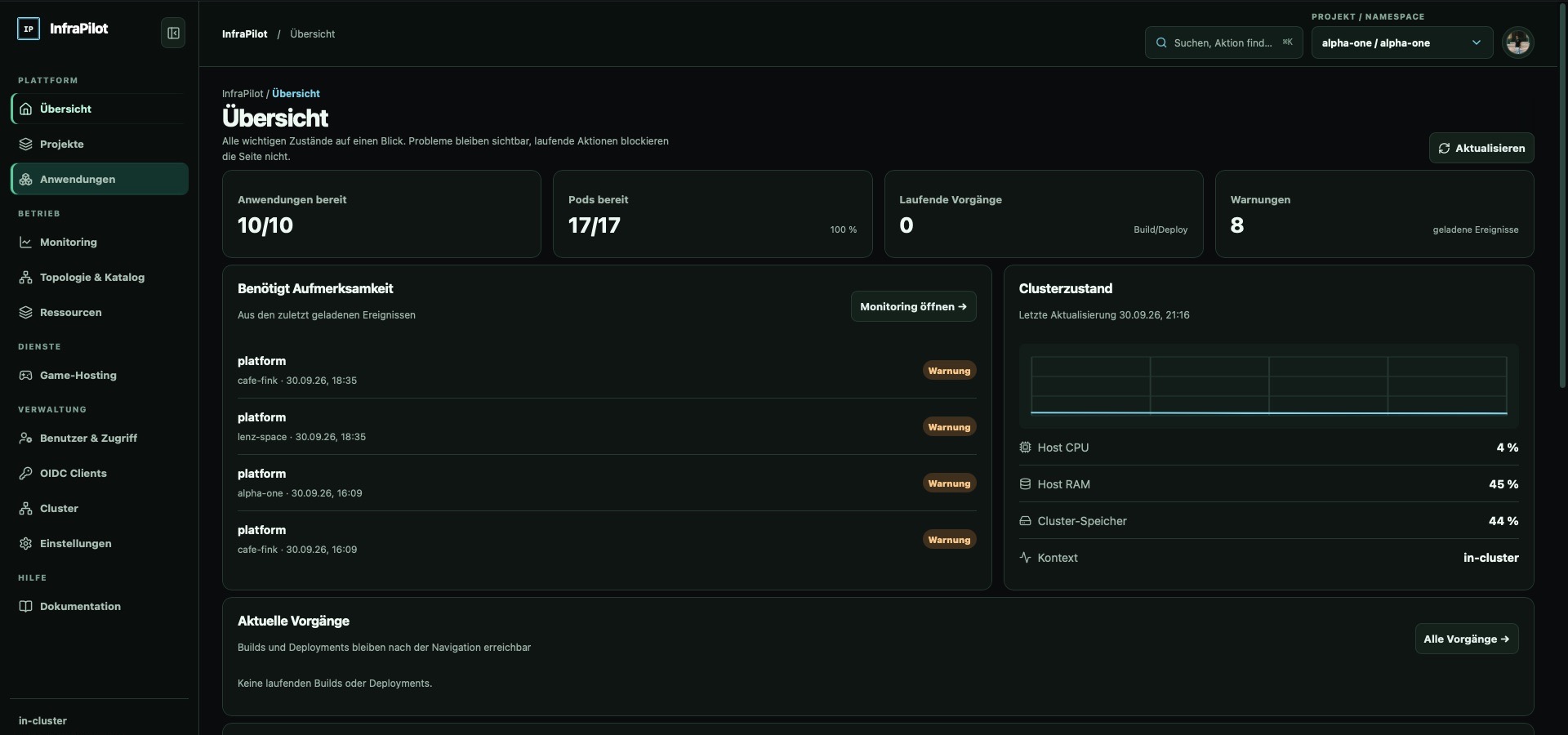Screen dimensions: 1568x735
Task: Click the platform alpha-one 16:09 event row
Action: pyautogui.click(x=607, y=483)
